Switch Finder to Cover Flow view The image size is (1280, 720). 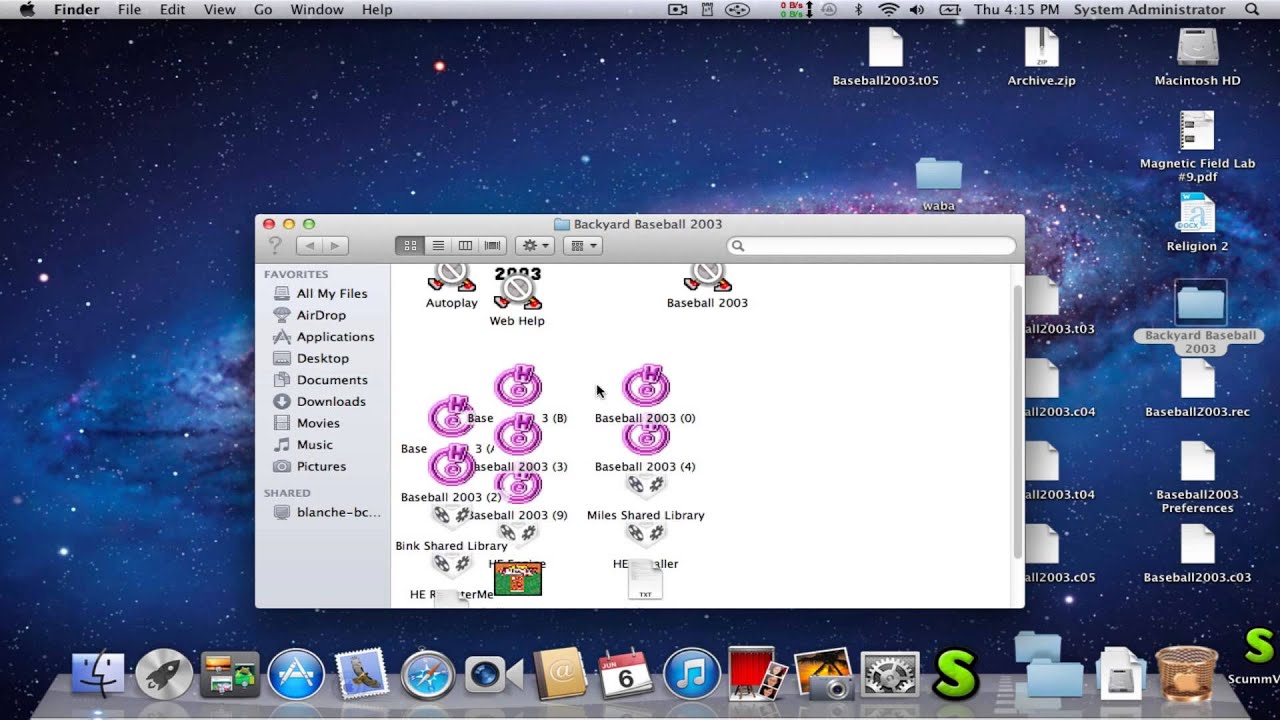492,245
